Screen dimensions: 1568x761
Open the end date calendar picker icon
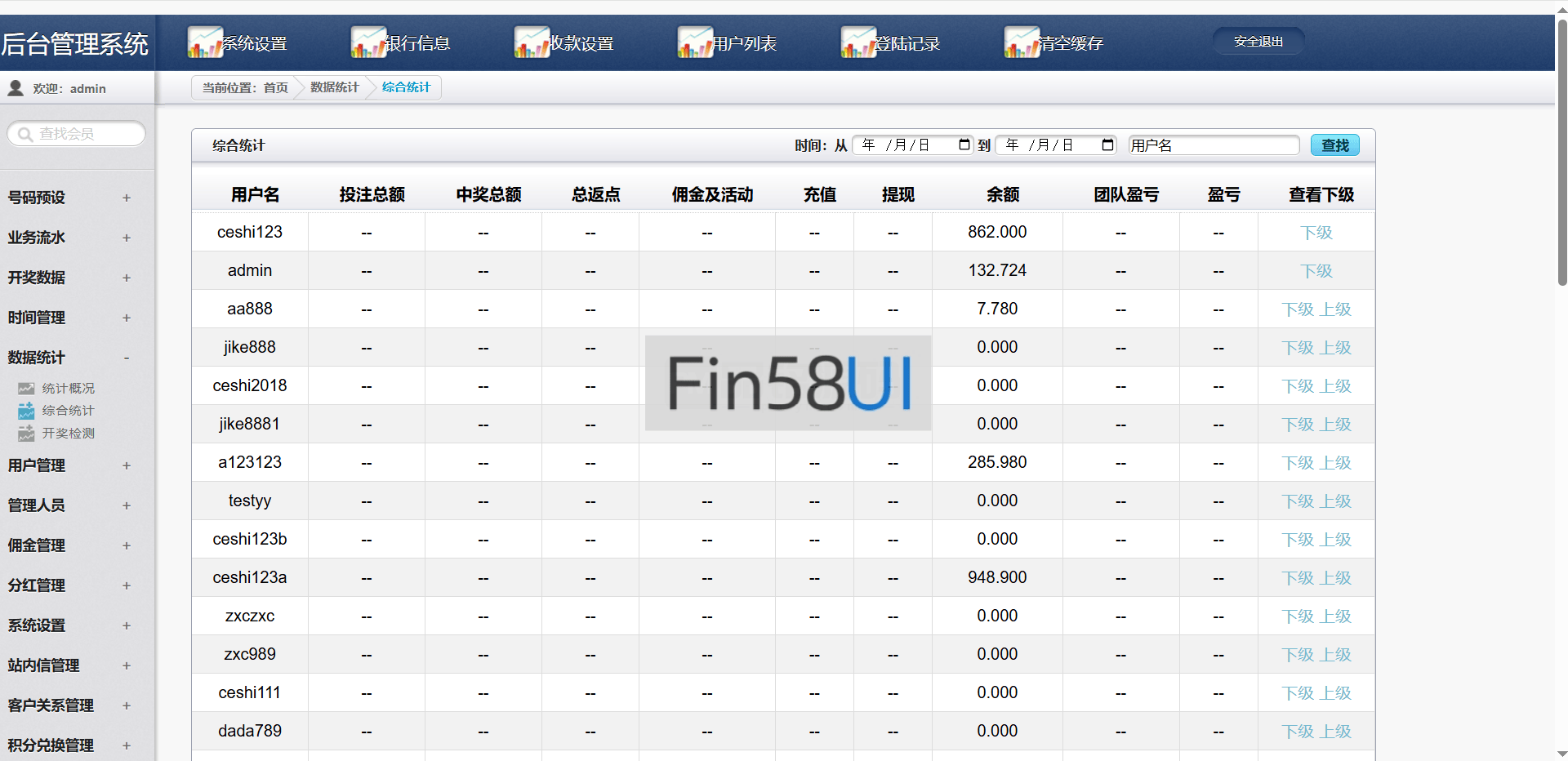pyautogui.click(x=1107, y=145)
